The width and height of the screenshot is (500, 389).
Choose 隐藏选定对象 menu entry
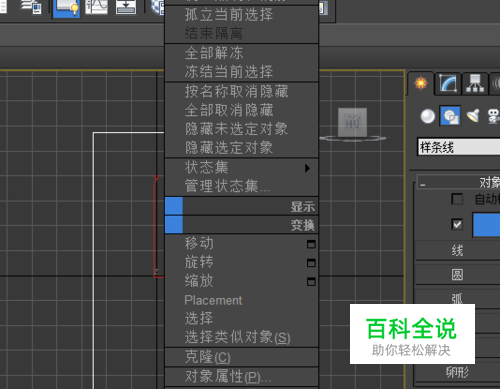point(242,147)
